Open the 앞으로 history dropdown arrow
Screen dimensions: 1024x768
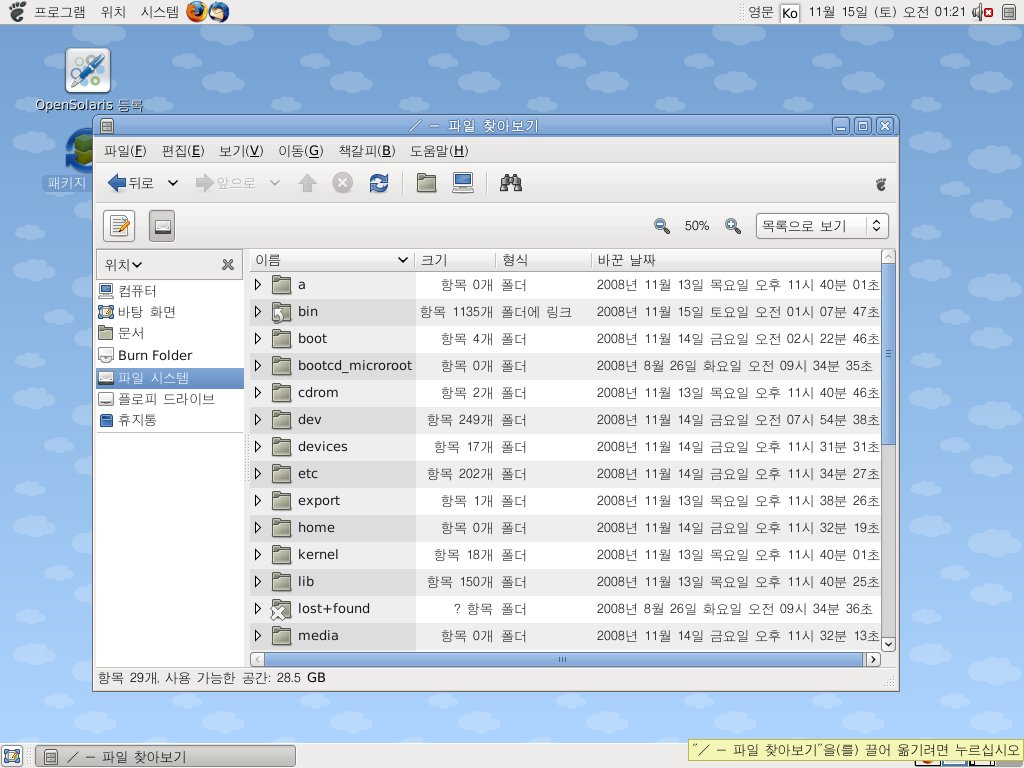pos(275,183)
